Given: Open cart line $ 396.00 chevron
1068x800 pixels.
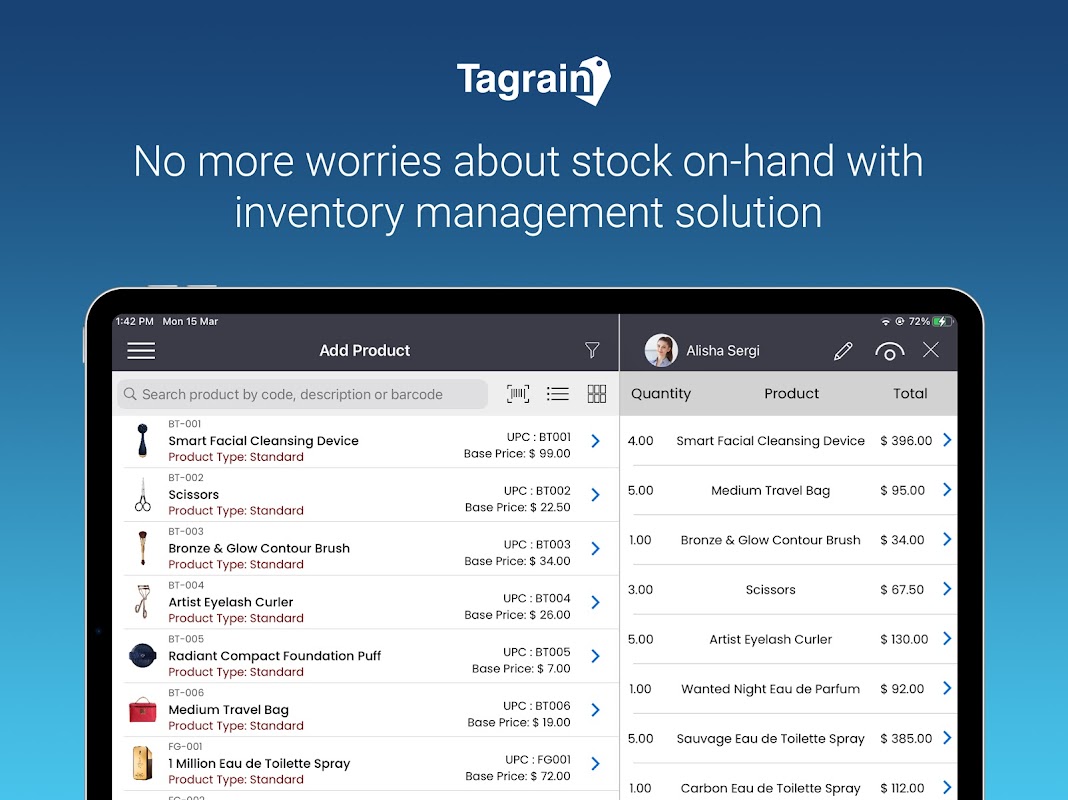Looking at the screenshot, I should coord(947,440).
